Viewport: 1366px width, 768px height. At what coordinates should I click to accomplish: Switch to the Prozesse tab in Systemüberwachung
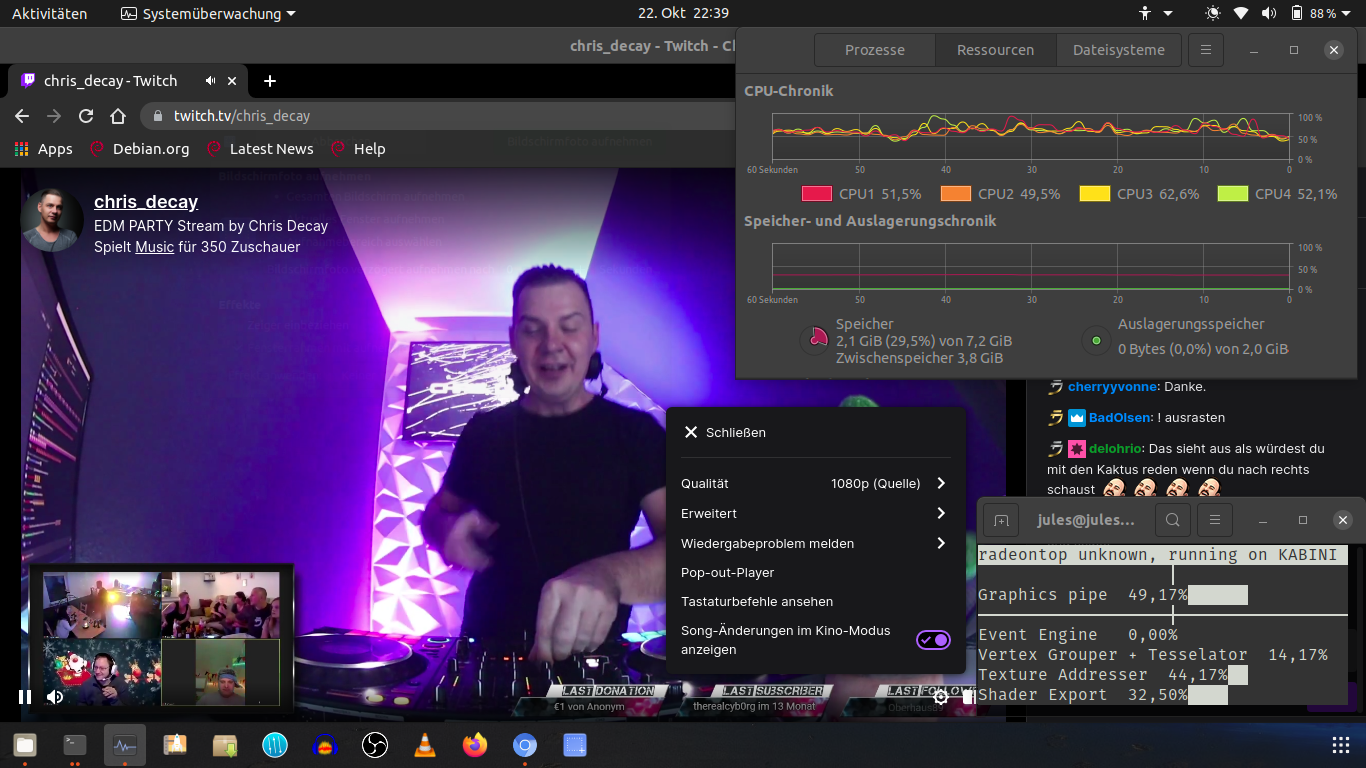pos(875,50)
